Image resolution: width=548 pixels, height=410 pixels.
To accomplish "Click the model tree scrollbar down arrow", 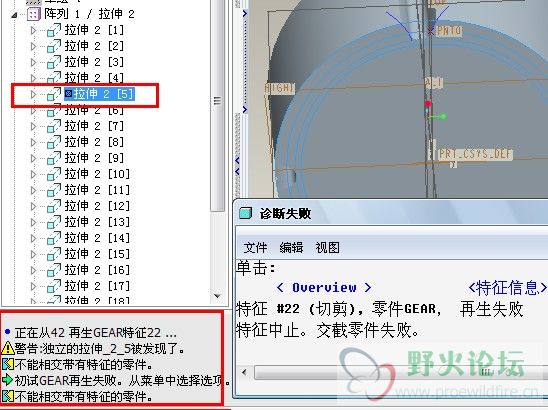I will pyautogui.click(x=217, y=296).
